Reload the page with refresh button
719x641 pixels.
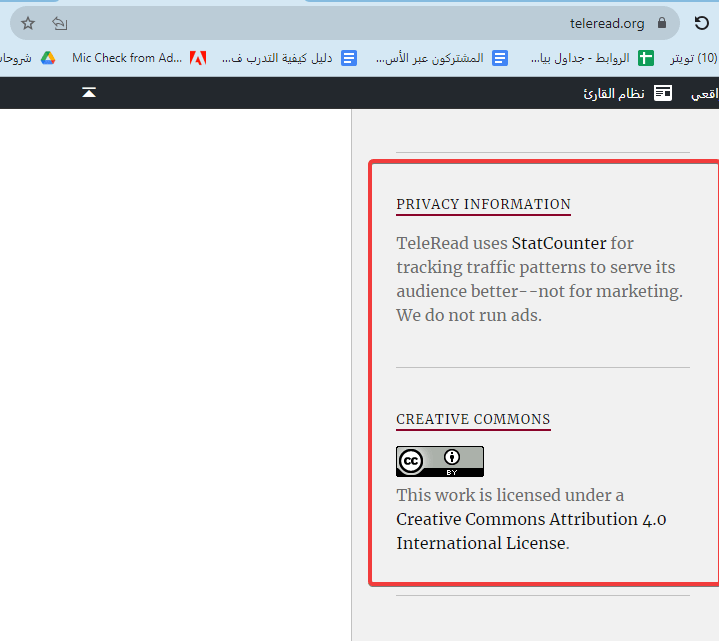(x=702, y=23)
